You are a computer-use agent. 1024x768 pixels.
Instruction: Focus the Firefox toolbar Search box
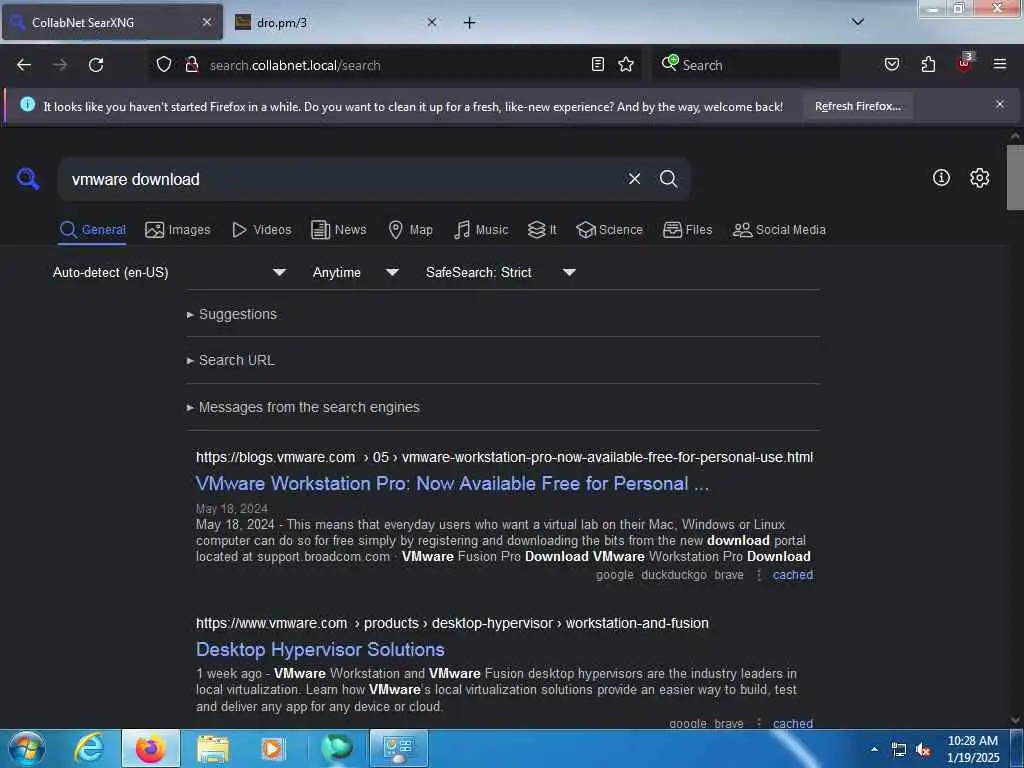point(746,65)
